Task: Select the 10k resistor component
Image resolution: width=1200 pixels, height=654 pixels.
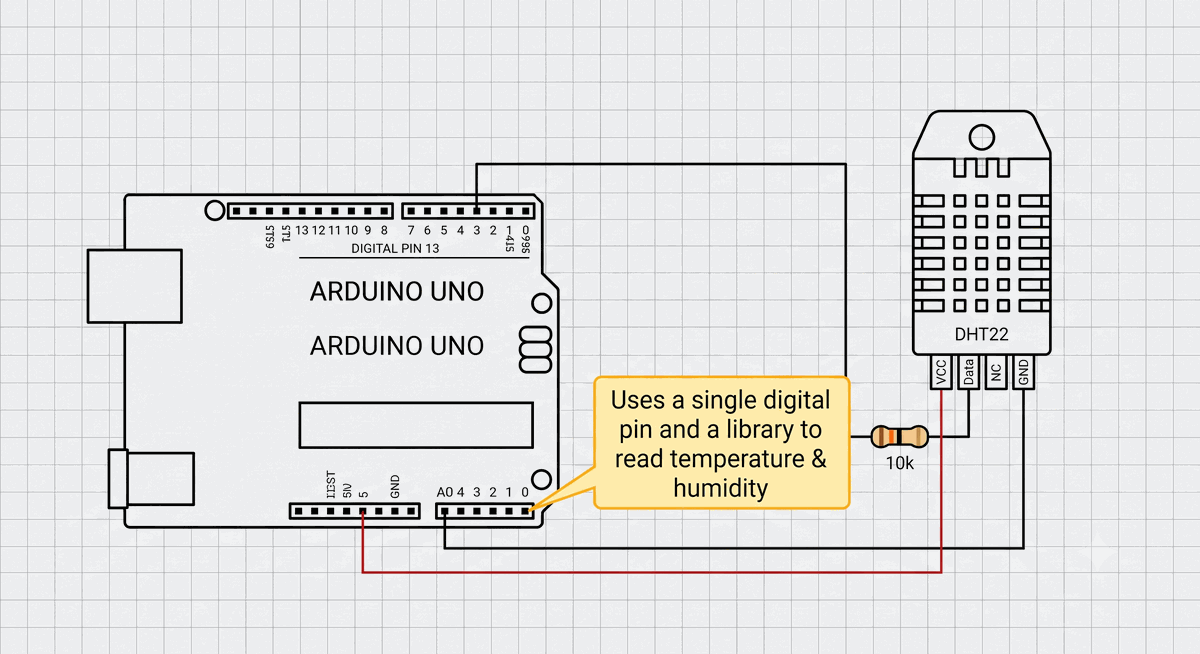Action: point(900,436)
